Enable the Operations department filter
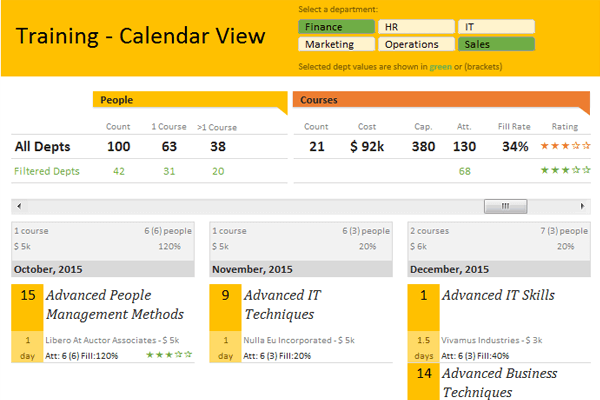Viewport: 600px width, 400px height. [x=416, y=44]
